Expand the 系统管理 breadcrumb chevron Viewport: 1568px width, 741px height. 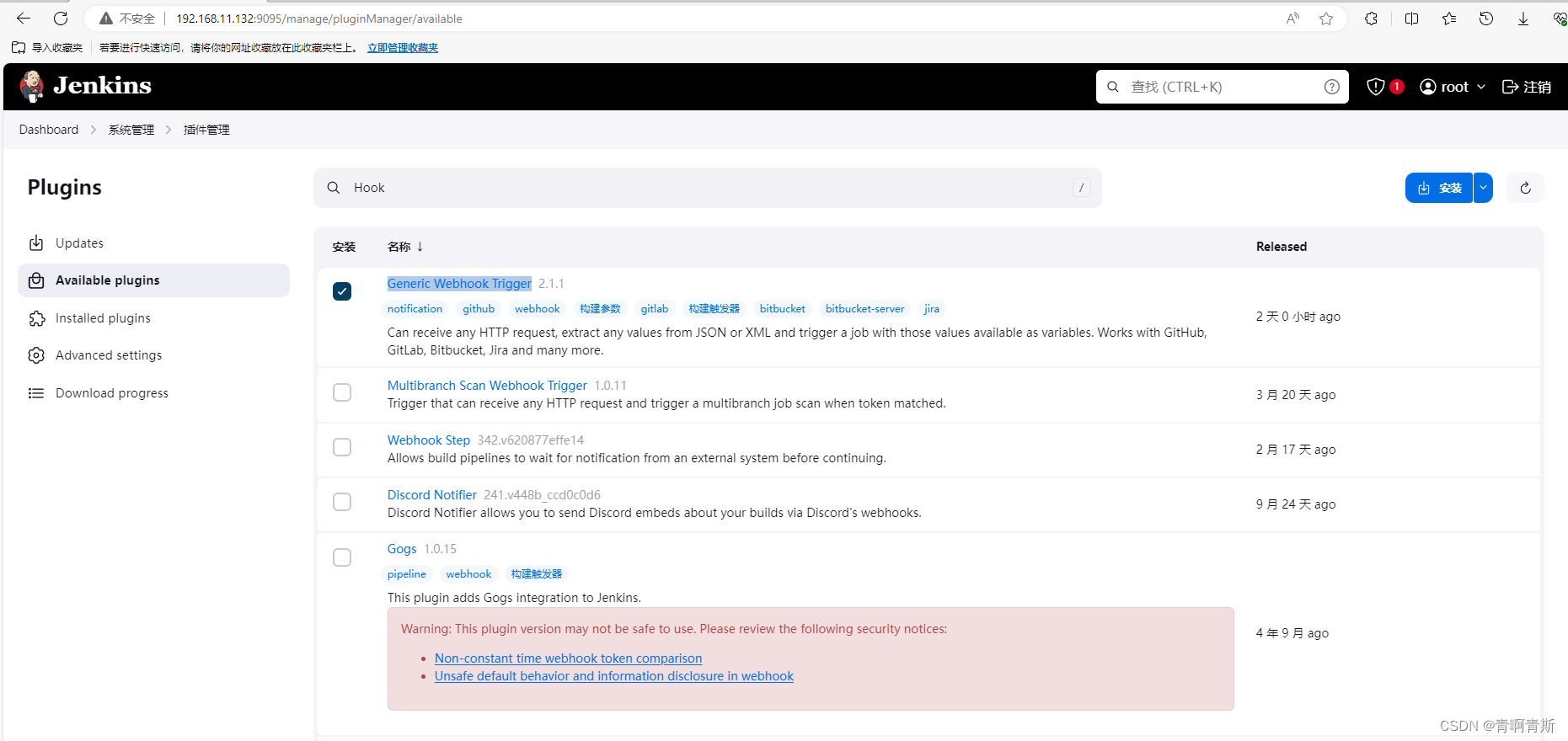coord(169,130)
